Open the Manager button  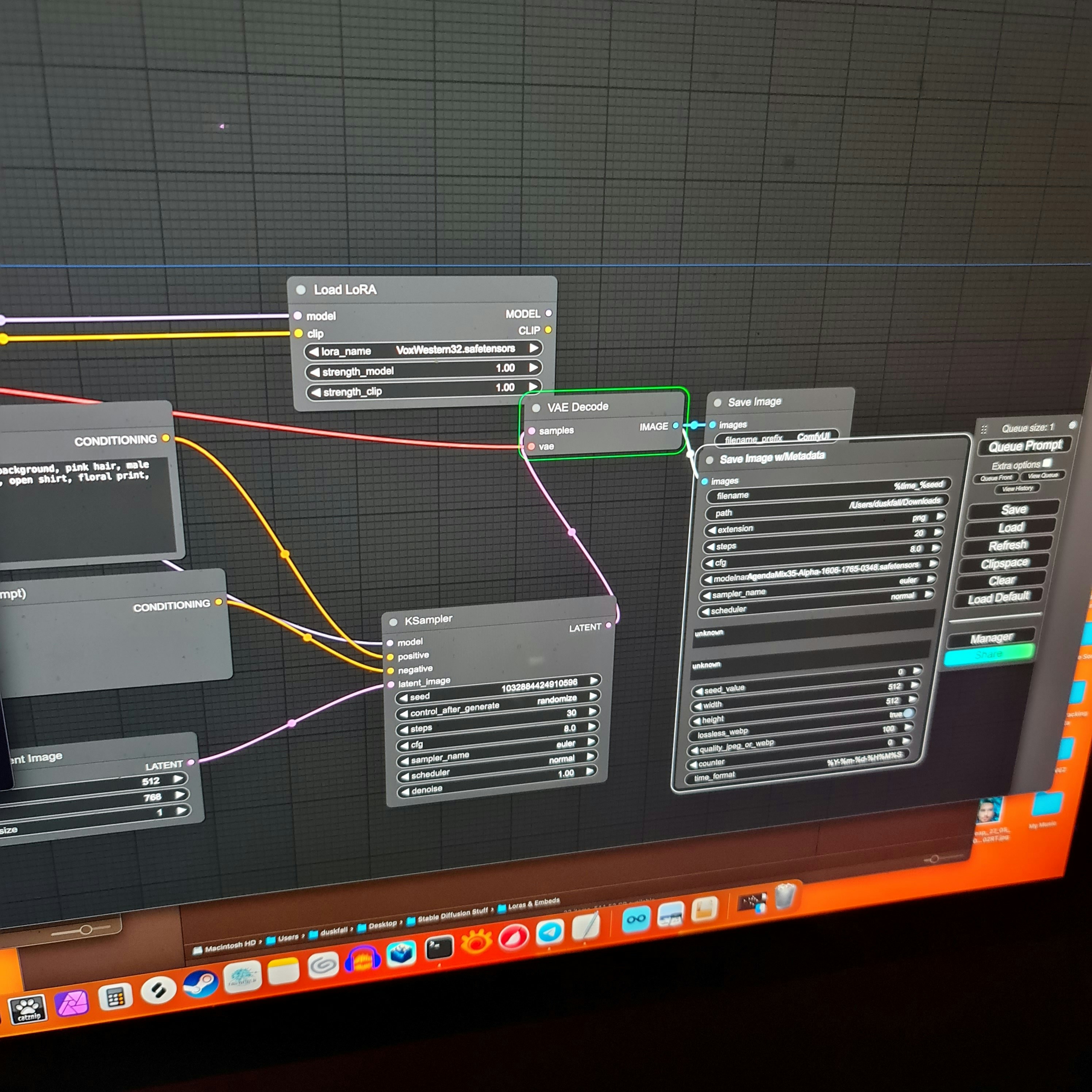coord(991,638)
